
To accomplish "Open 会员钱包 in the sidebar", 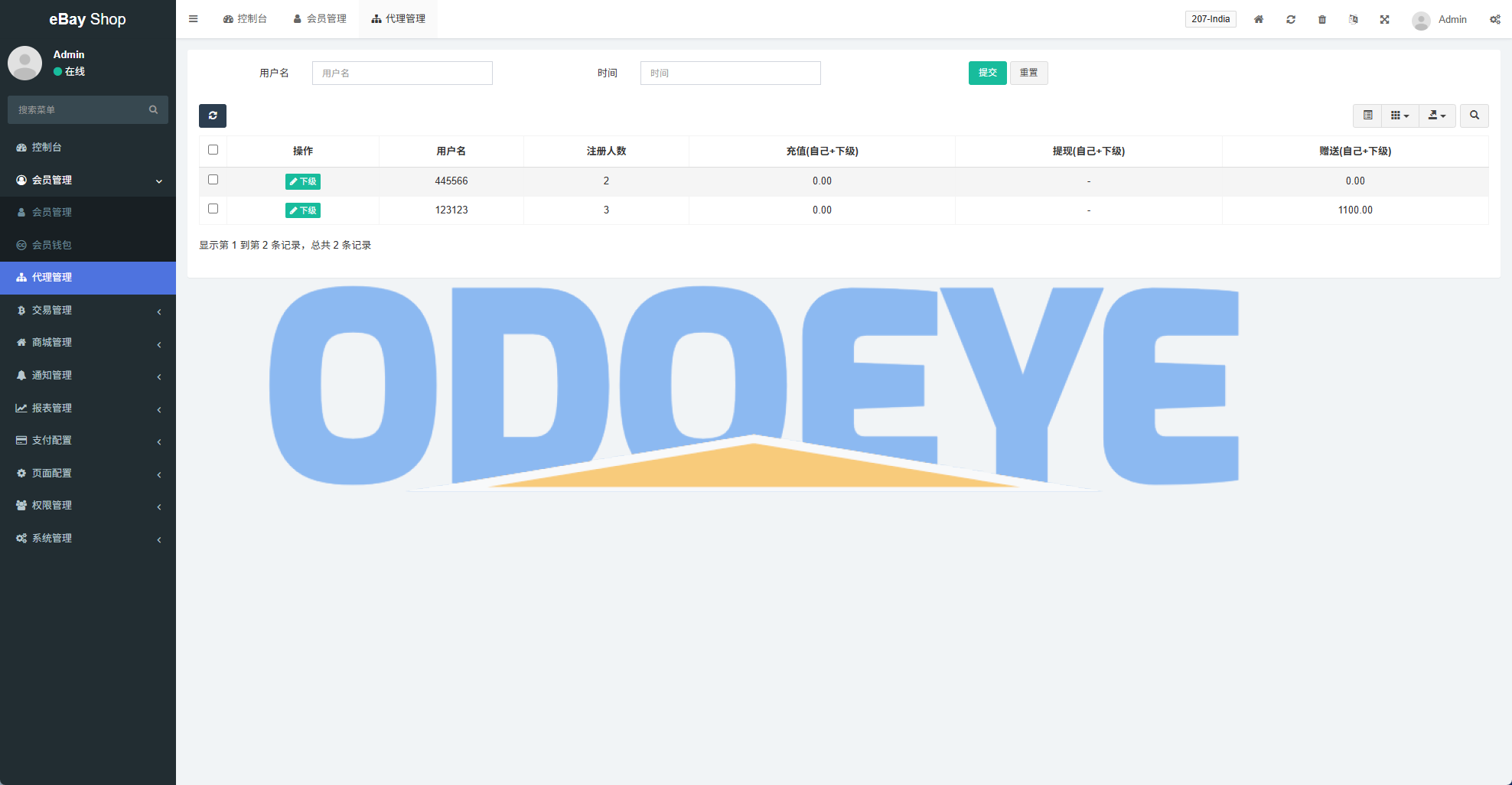I will [52, 245].
